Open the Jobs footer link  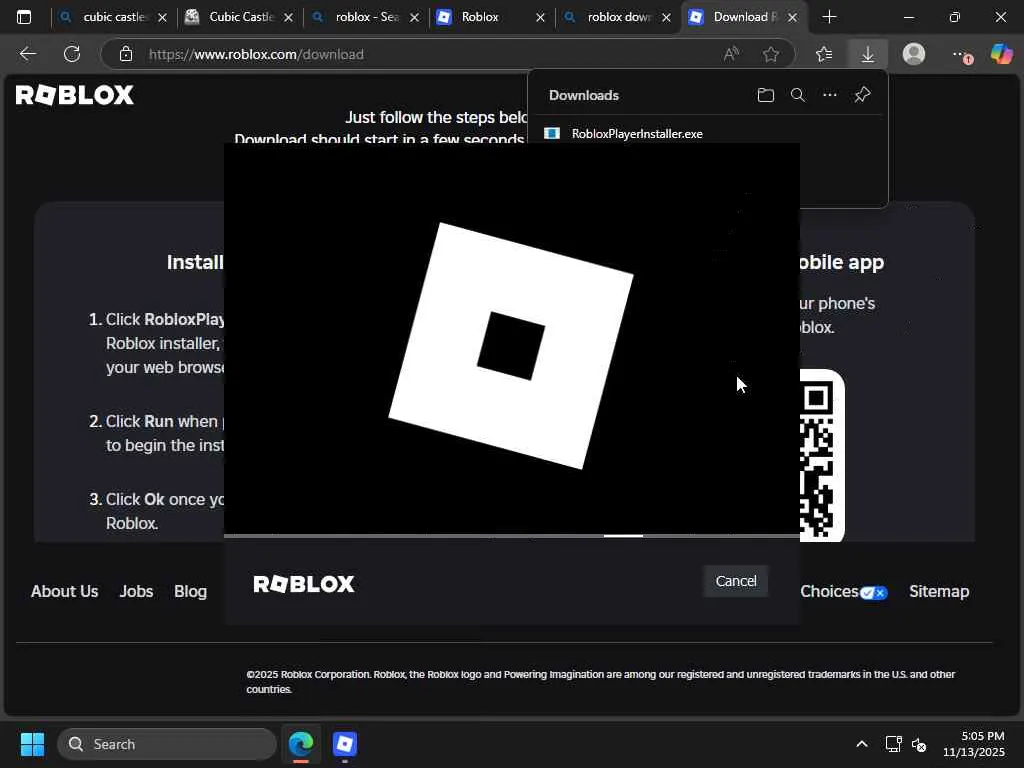136,591
